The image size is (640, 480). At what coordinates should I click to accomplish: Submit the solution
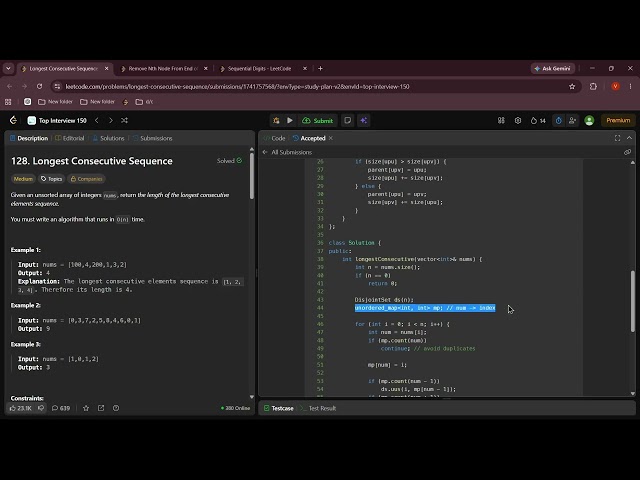[318, 120]
